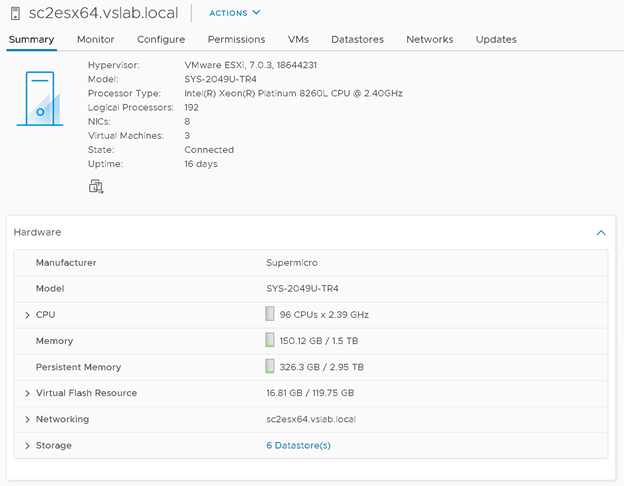This screenshot has width=624, height=486.
Task: Switch to the Monitor tab
Action: pos(96,40)
